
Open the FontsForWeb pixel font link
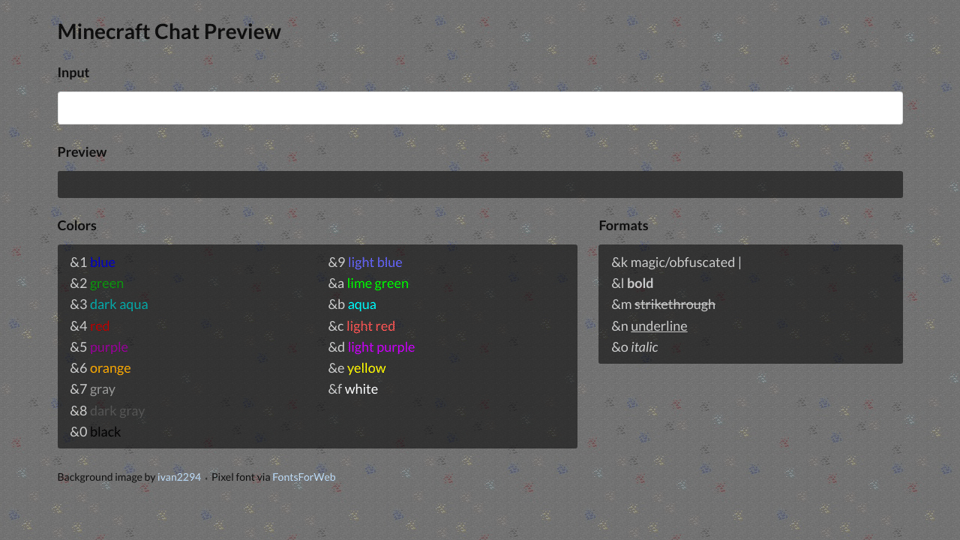click(304, 477)
